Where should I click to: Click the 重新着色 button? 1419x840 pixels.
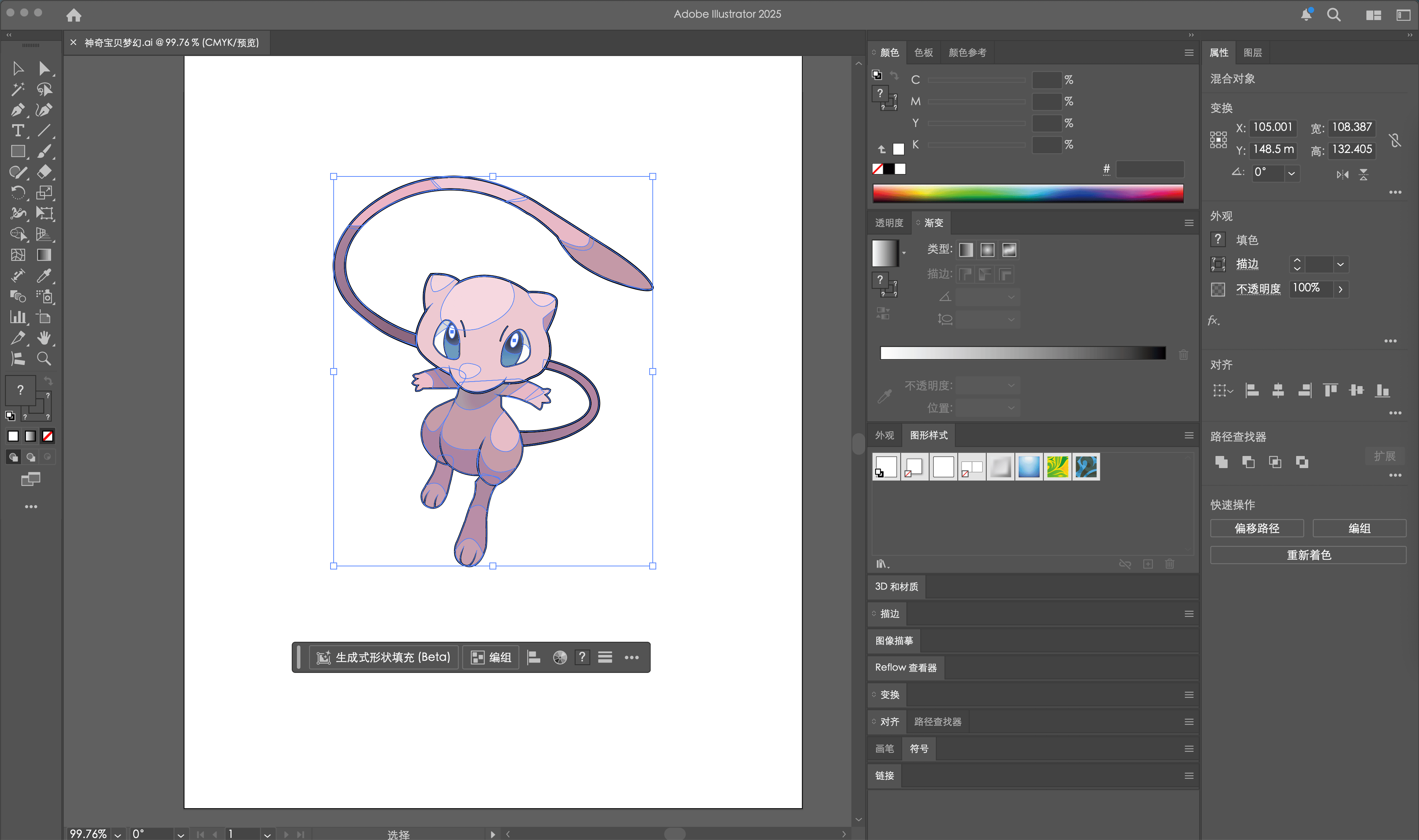pos(1309,555)
